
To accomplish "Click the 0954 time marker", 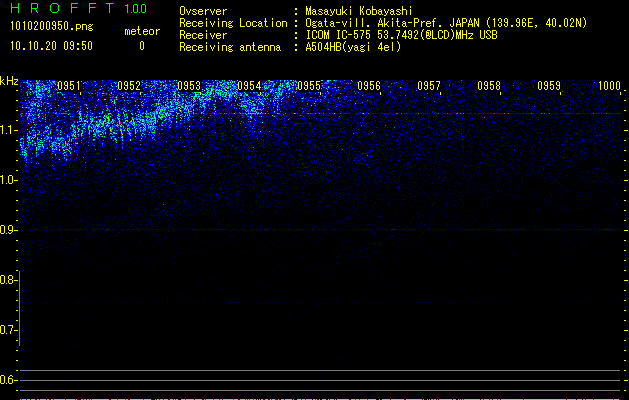I will [x=249, y=86].
